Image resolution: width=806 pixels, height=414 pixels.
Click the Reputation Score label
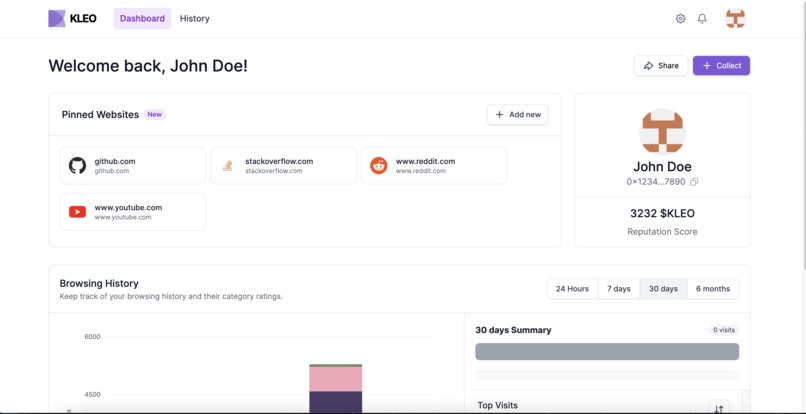click(662, 232)
